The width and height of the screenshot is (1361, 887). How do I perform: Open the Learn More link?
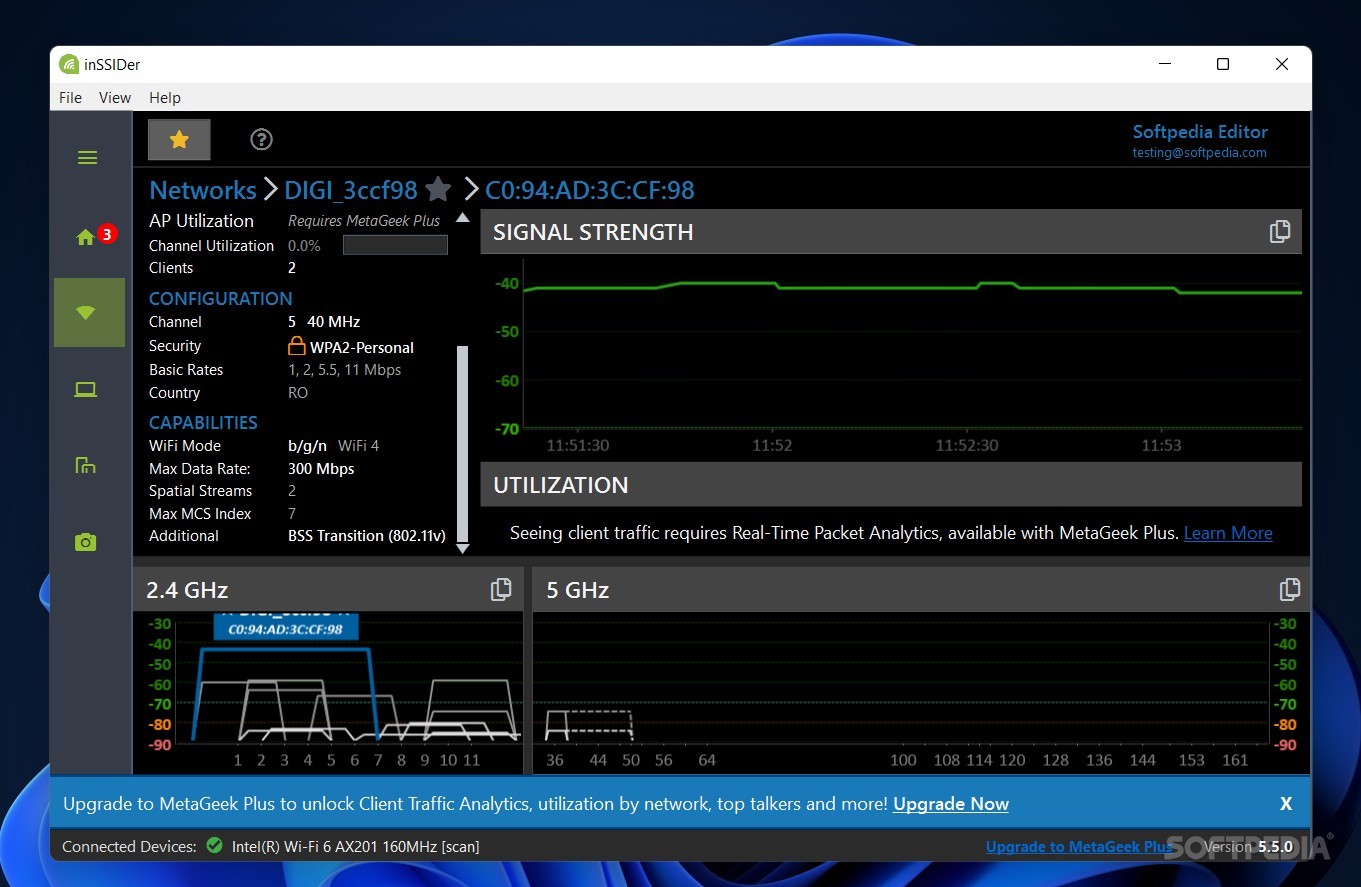(1228, 533)
